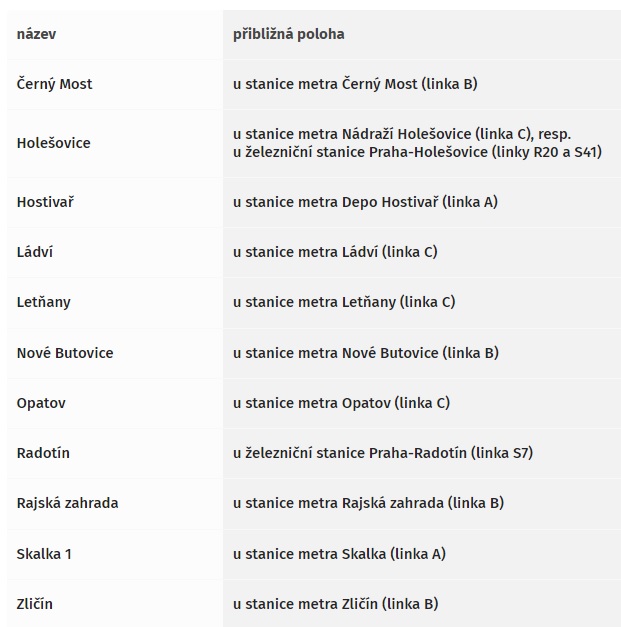The width and height of the screenshot is (621, 627).
Task: Click the Radotín row name
Action: tap(43, 453)
